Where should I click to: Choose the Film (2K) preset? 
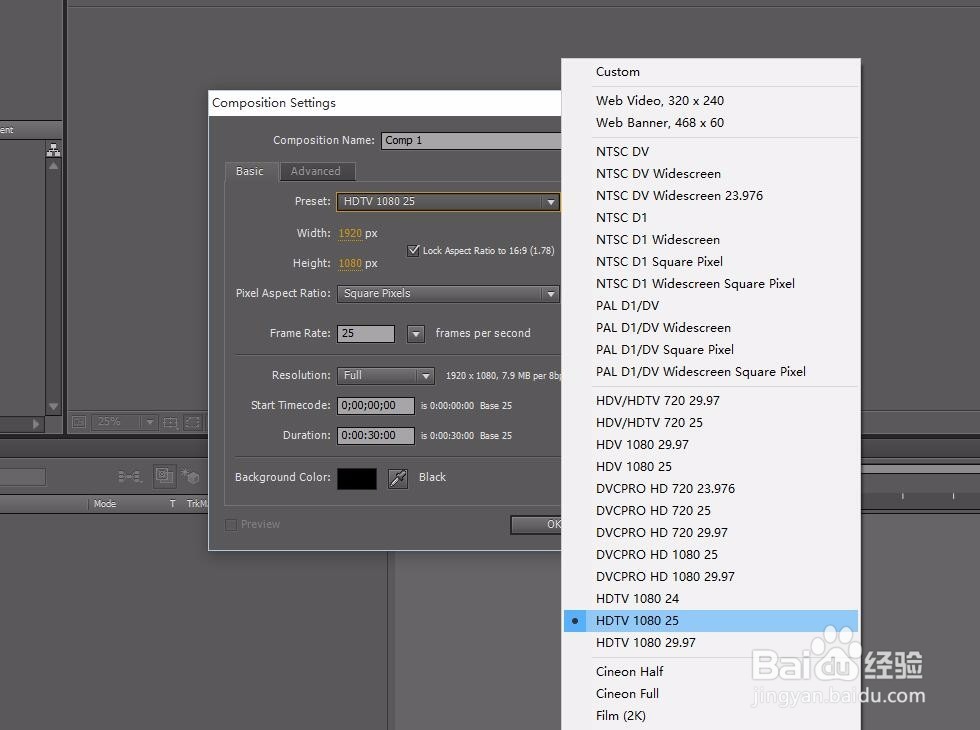(711, 716)
